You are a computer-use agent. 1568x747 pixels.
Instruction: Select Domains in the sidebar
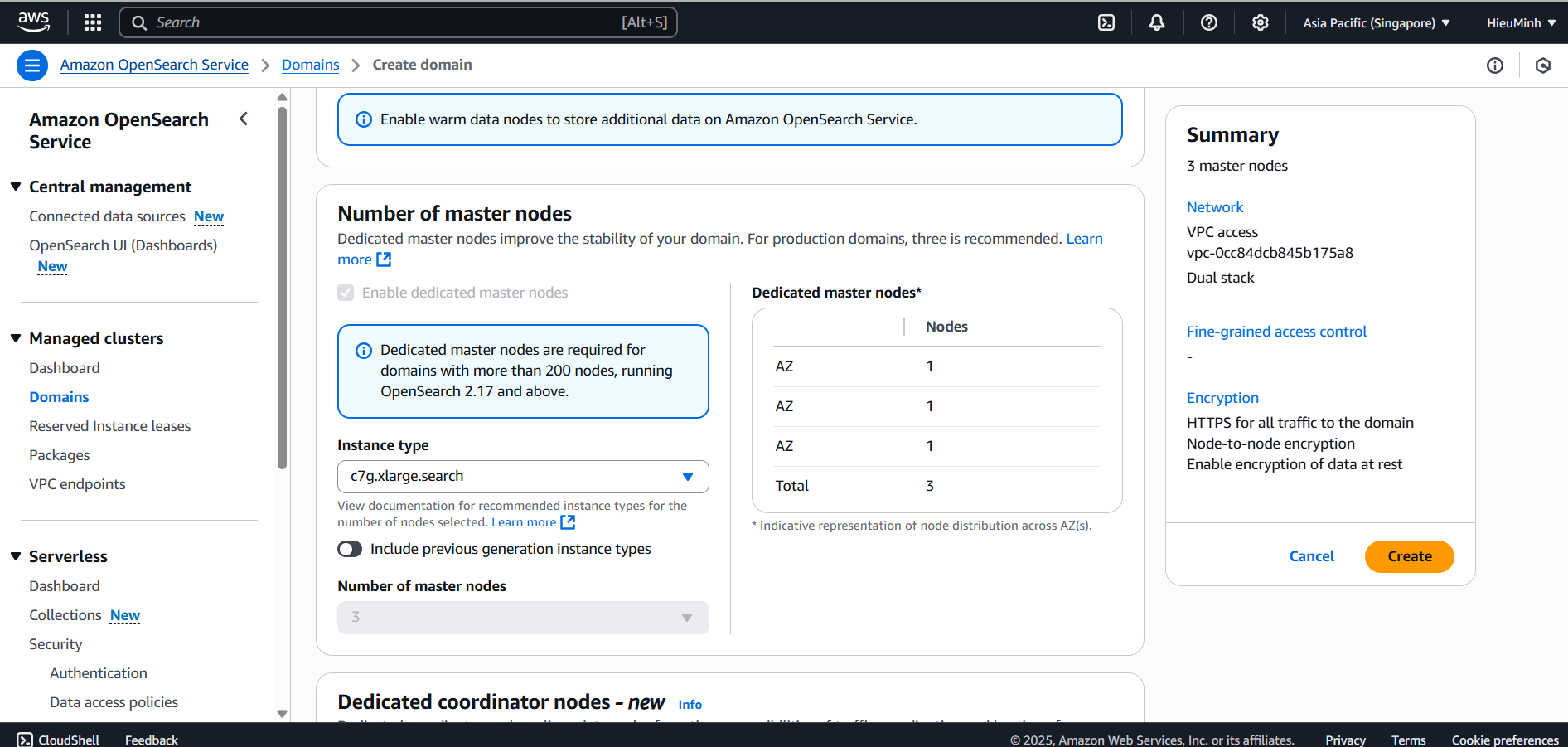click(x=59, y=397)
